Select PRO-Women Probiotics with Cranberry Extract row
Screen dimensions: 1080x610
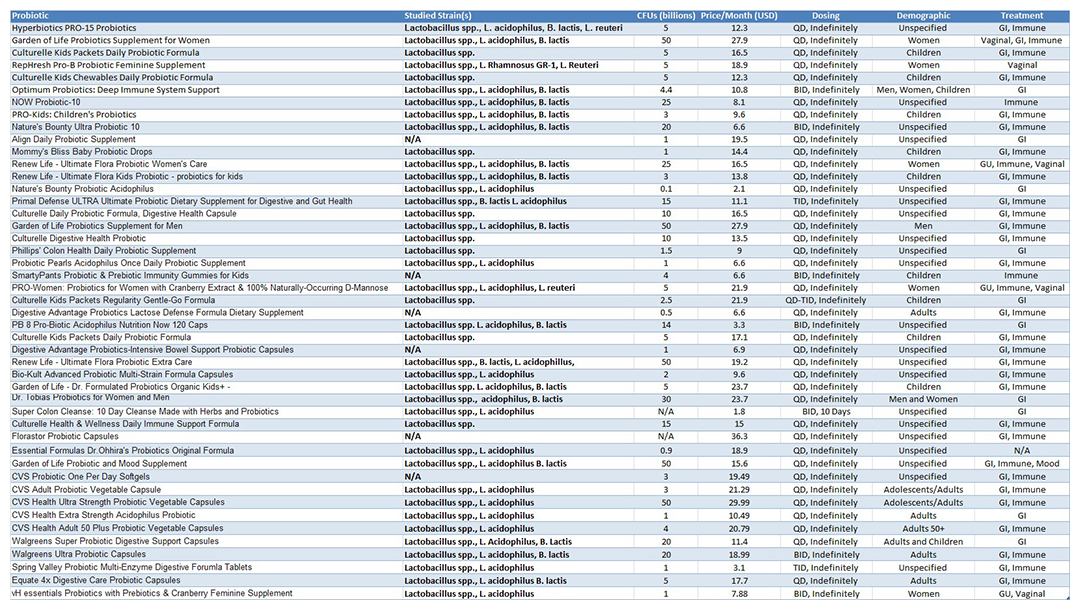pyautogui.click(x=200, y=288)
